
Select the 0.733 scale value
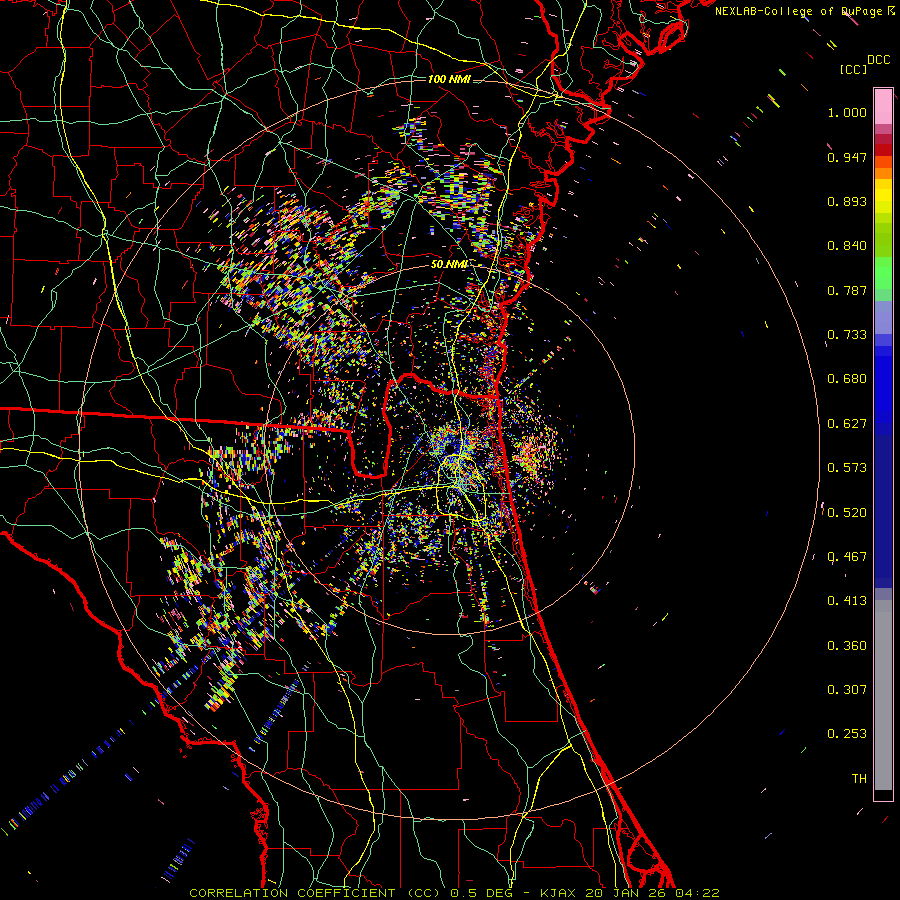(x=847, y=335)
